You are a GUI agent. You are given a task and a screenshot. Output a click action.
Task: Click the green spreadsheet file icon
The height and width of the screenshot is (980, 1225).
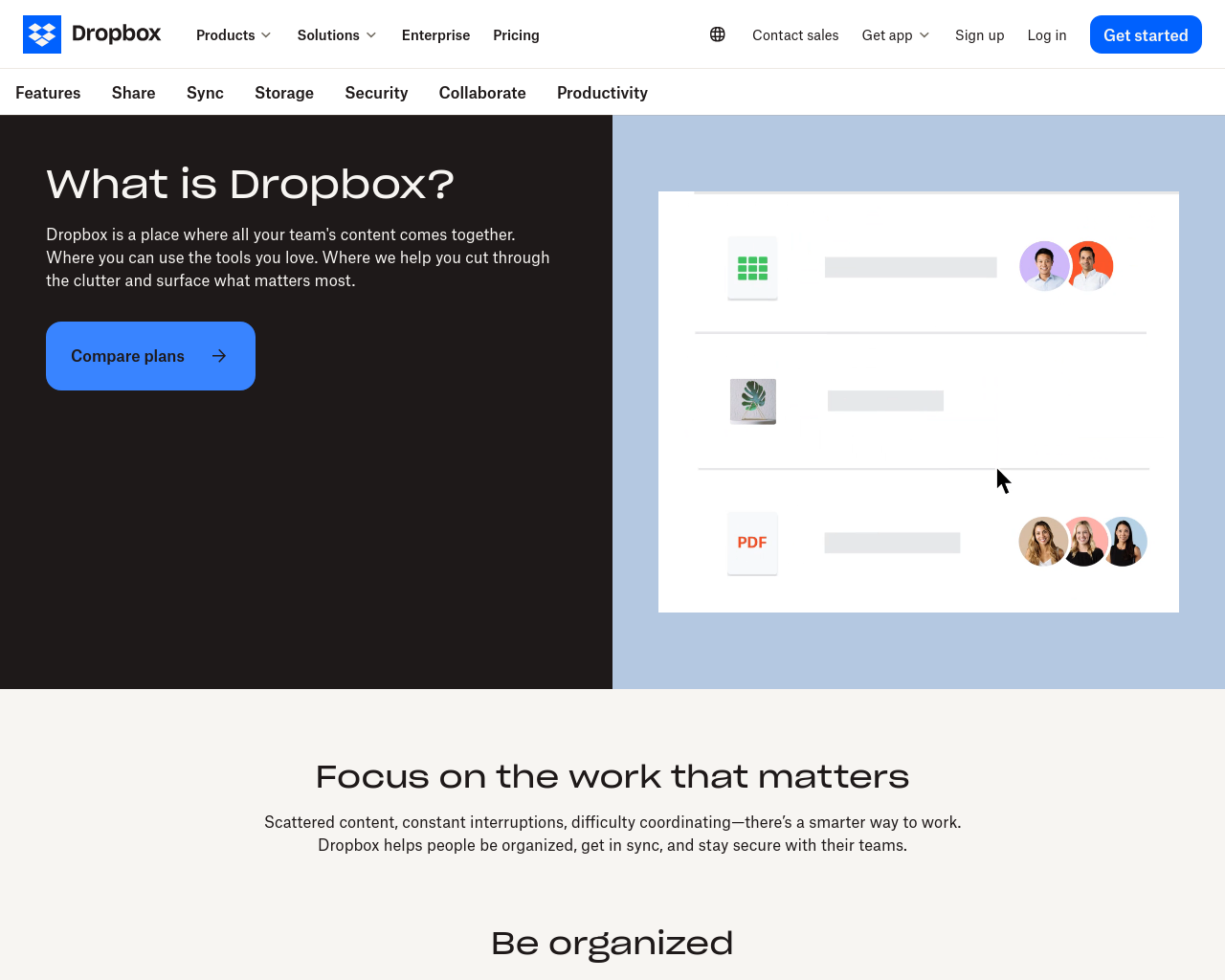(752, 268)
